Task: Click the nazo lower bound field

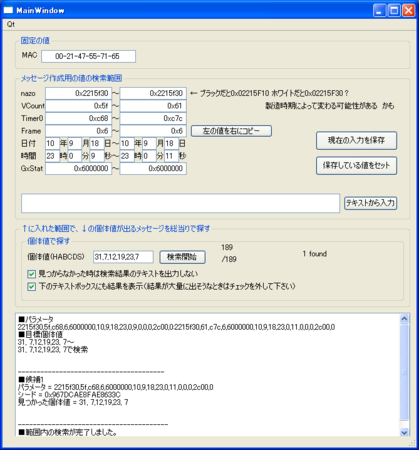Action: point(78,93)
